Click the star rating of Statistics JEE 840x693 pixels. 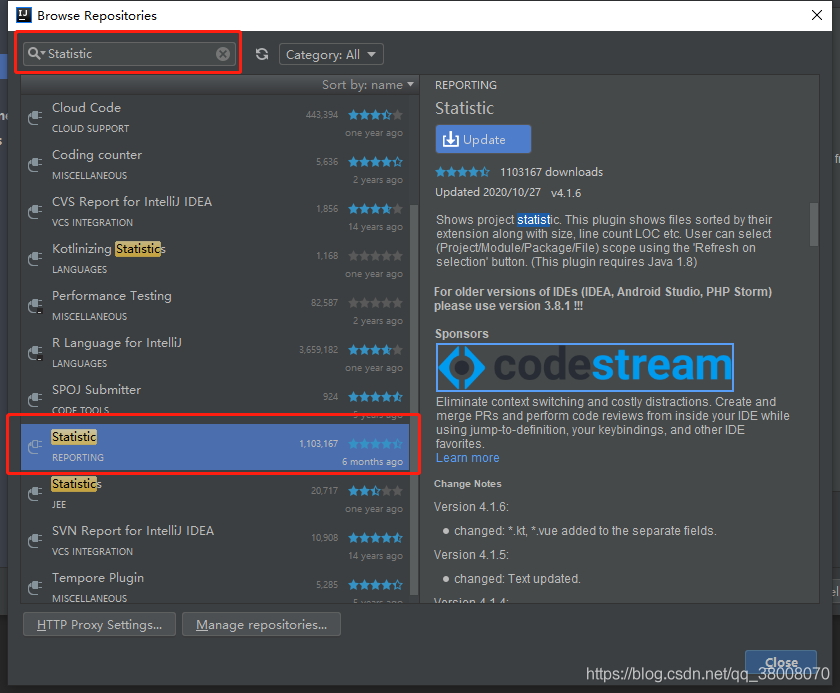375,491
